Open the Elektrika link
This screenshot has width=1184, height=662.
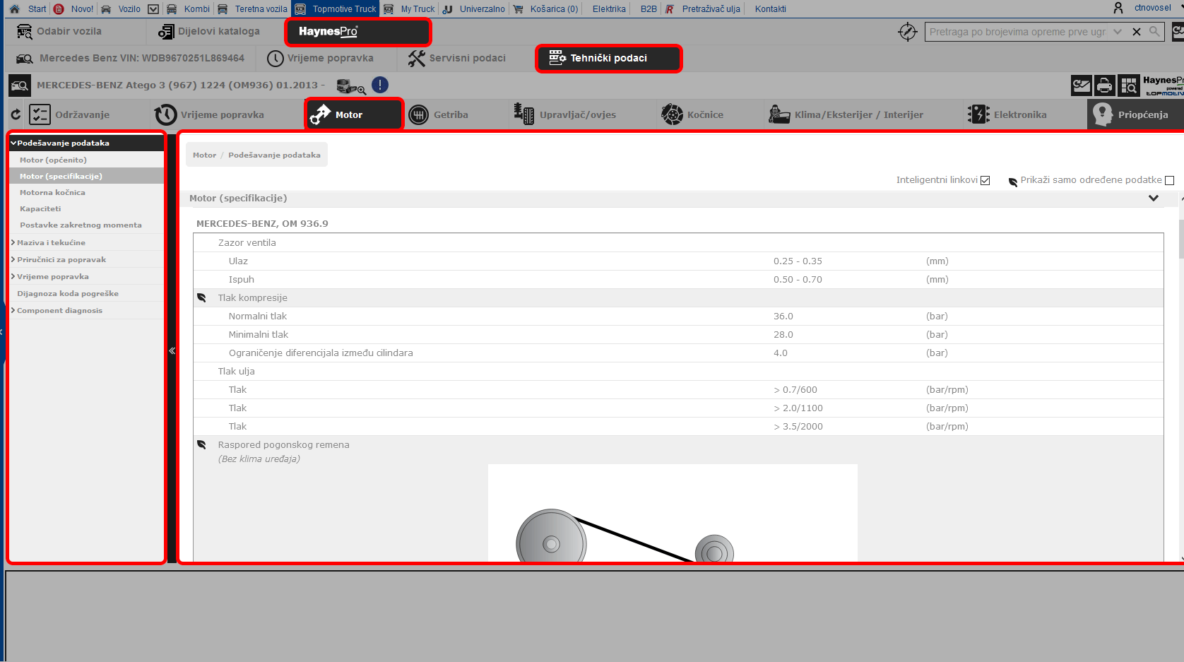[609, 9]
